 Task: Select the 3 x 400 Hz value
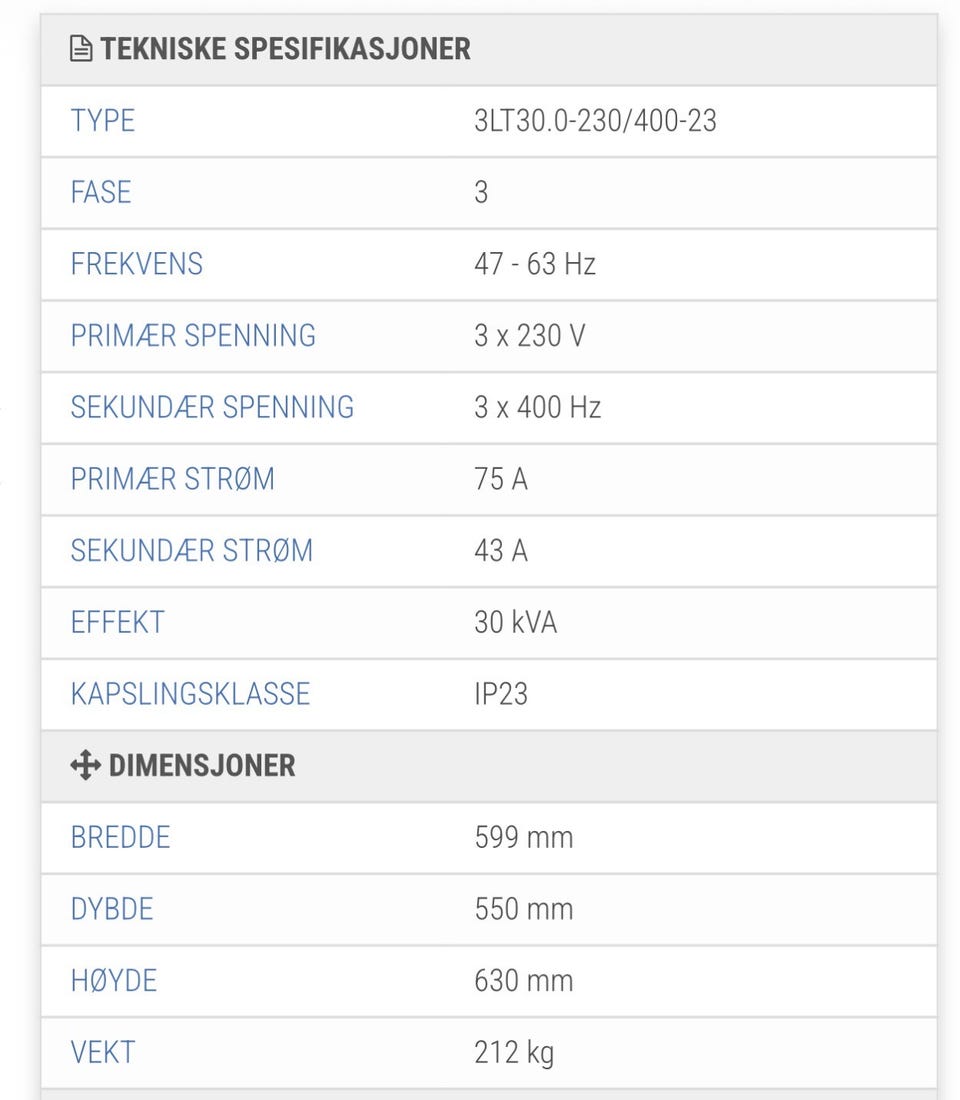pyautogui.click(x=538, y=408)
